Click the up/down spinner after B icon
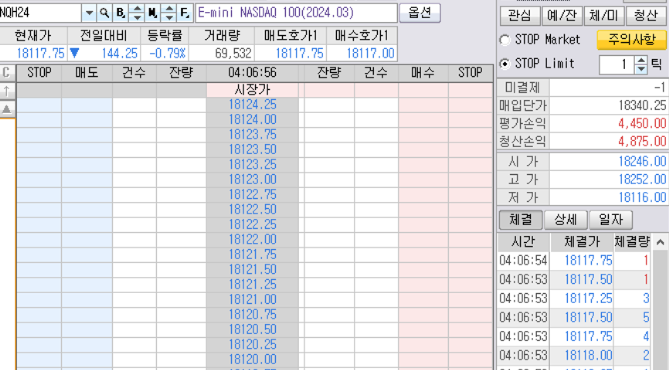The height and width of the screenshot is (370, 669). [x=137, y=13]
